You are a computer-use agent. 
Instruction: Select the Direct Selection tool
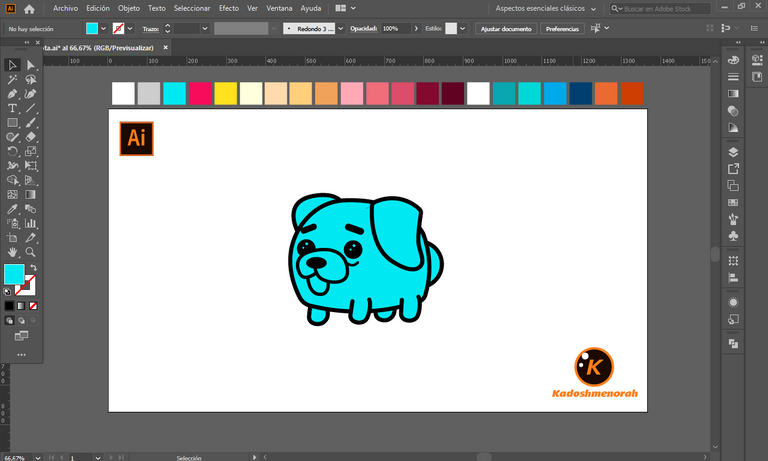(30, 65)
